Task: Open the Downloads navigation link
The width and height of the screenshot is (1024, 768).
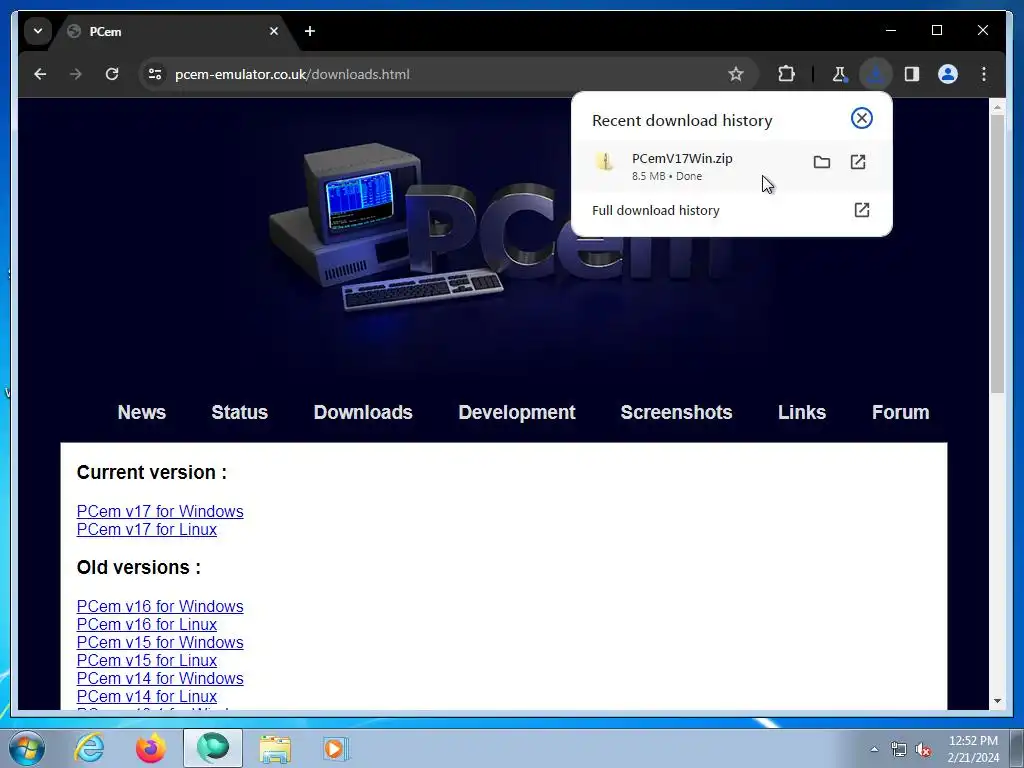Action: 363,413
